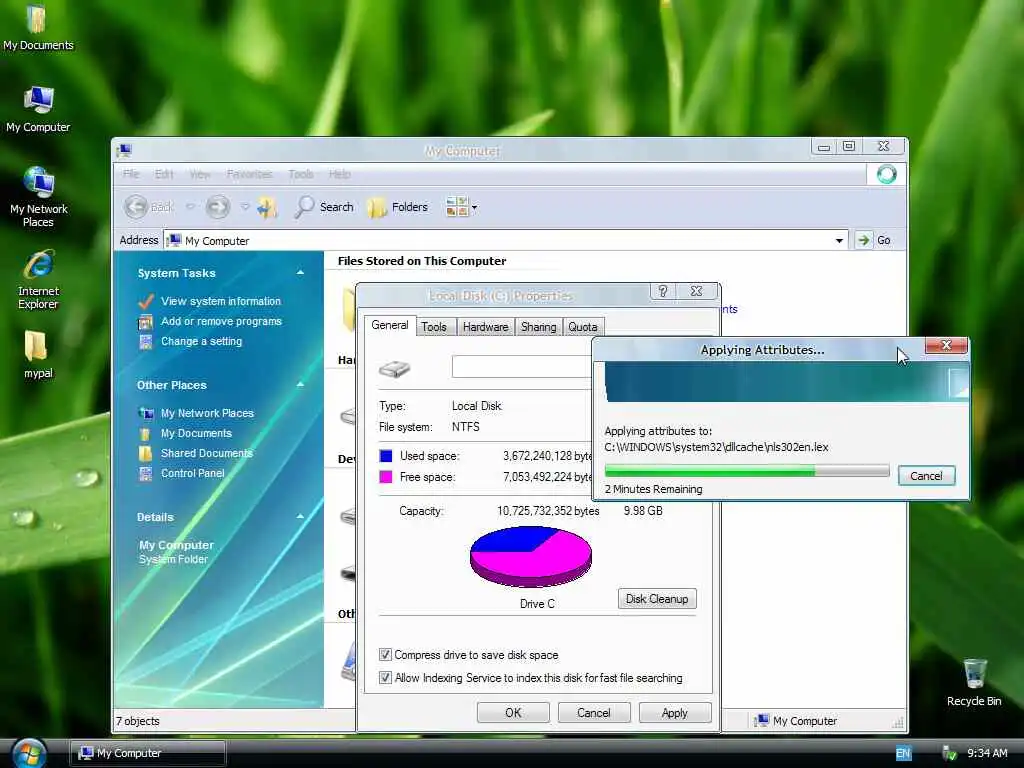The height and width of the screenshot is (768, 1024).
Task: Click the blue Used space color swatch
Action: pos(386,456)
